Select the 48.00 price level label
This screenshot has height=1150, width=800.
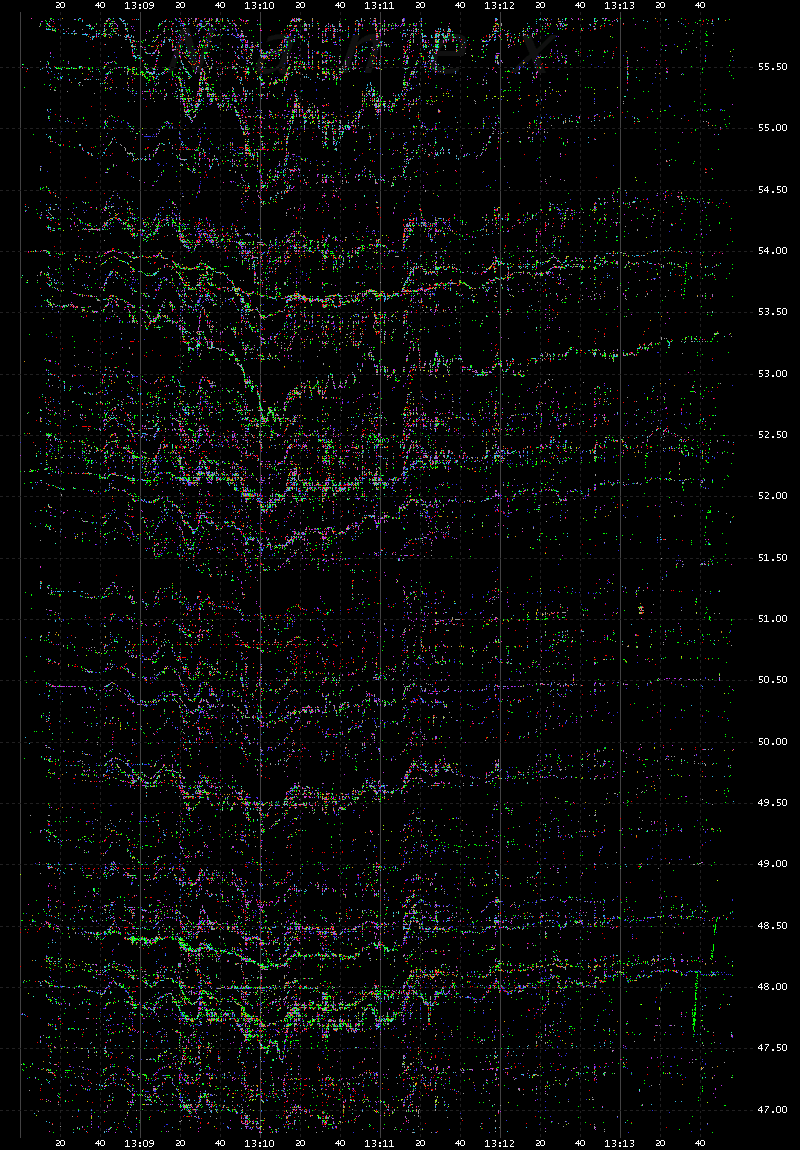(x=773, y=987)
